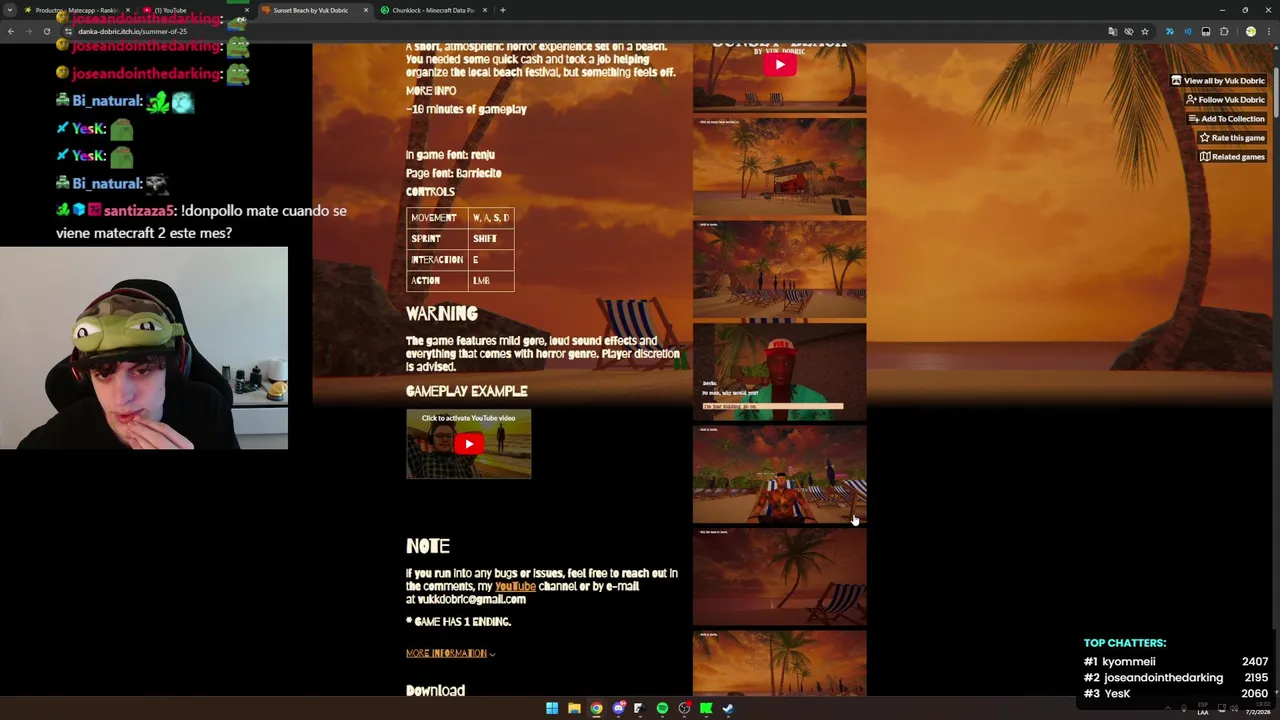This screenshot has height=720, width=1280.
Task: Open screenshot with two people among sunbeds
Action: [x=779, y=268]
